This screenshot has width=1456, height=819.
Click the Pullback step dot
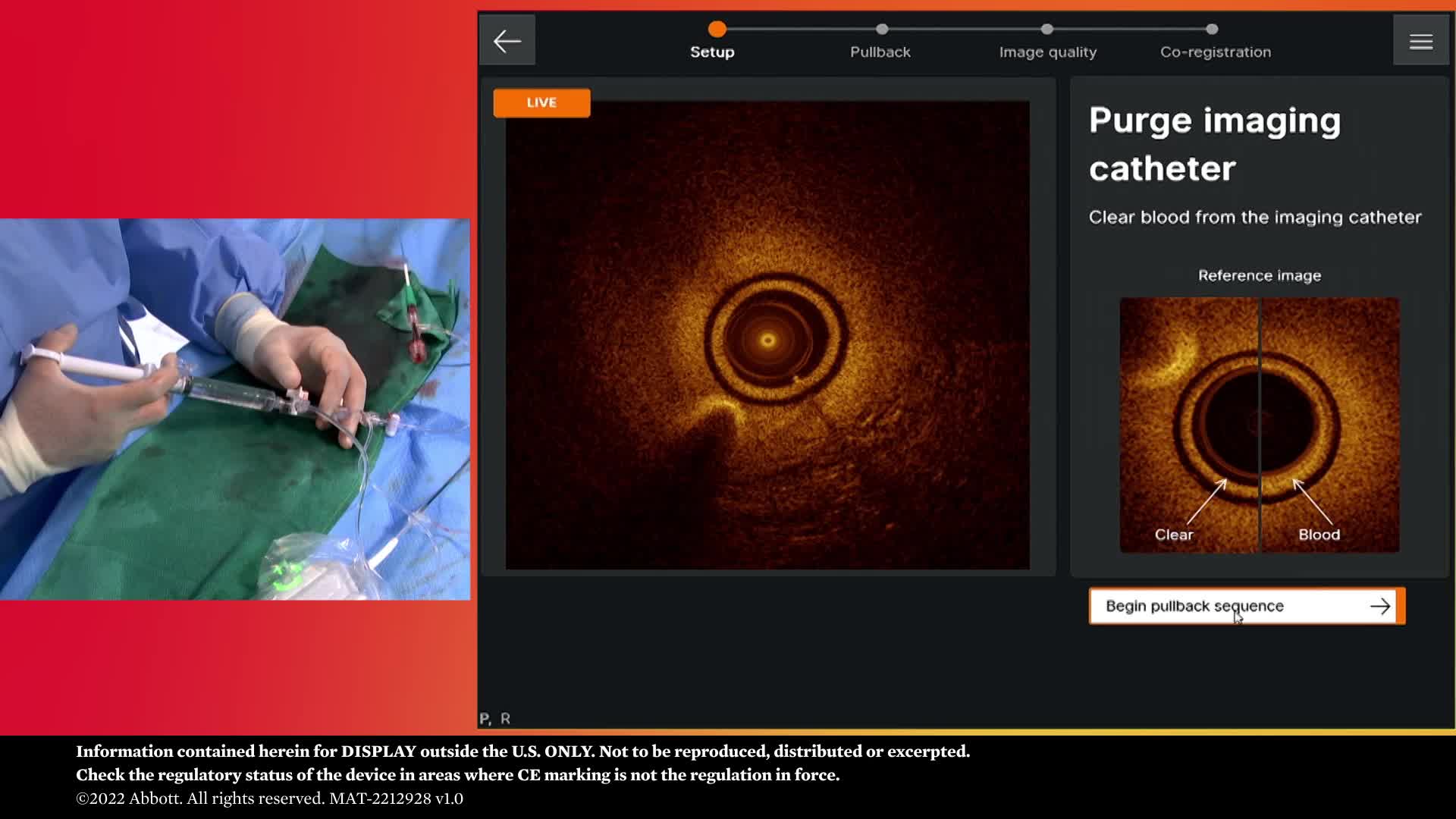pyautogui.click(x=881, y=30)
